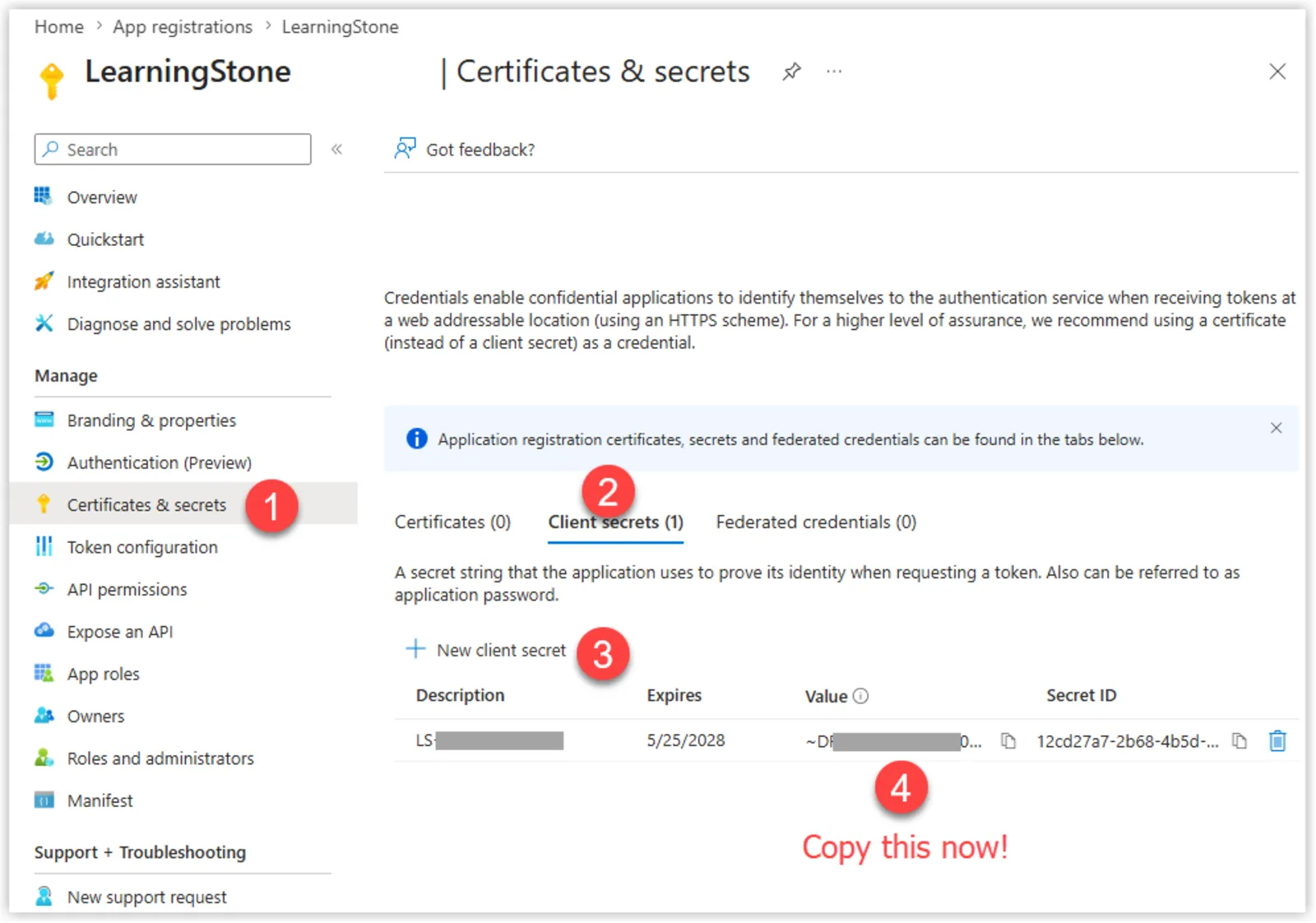Screen dimensions: 1316x923
Task: Click the New support request person icon
Action: pos(44,896)
